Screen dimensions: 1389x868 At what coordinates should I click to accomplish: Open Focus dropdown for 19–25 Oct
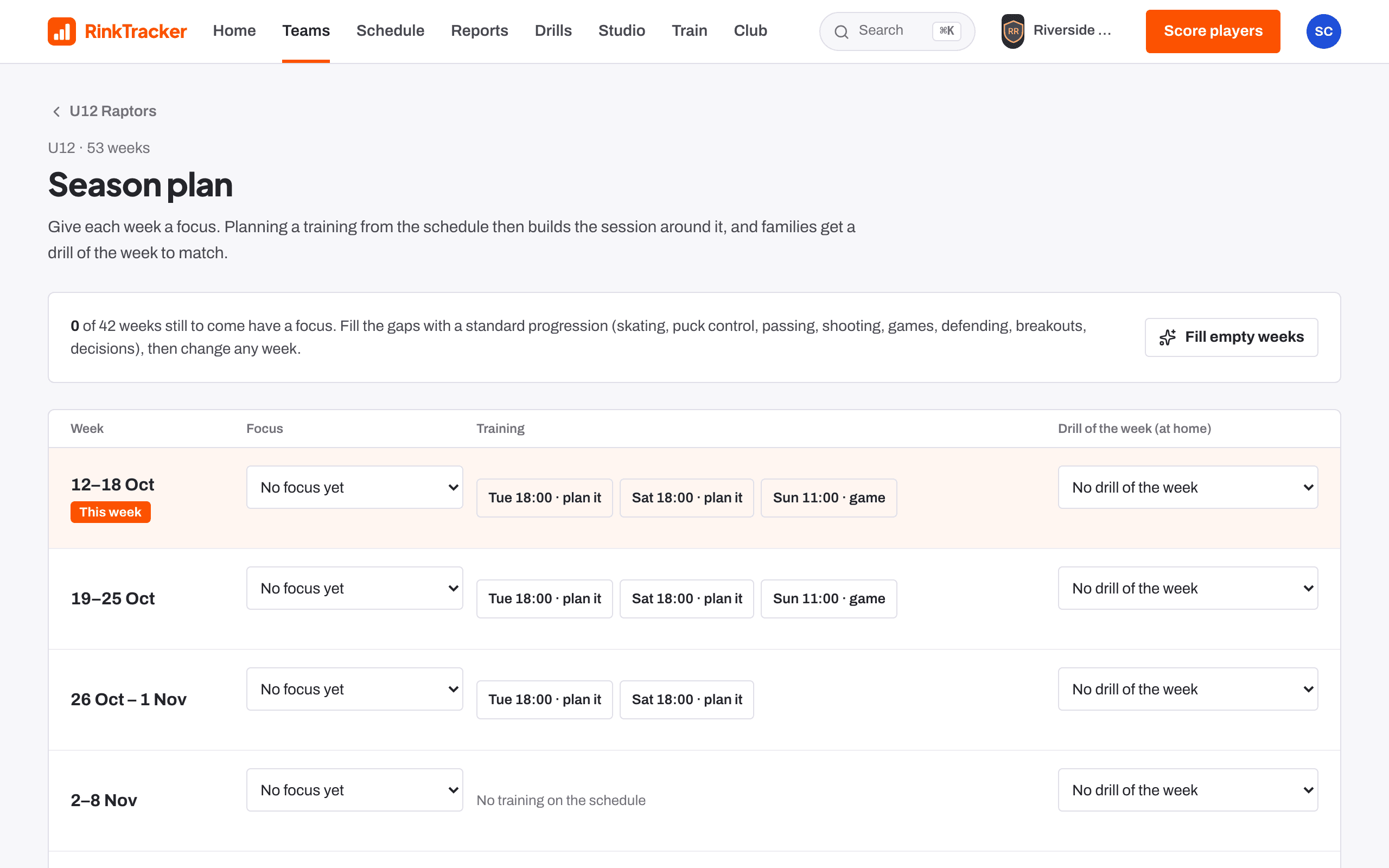[355, 589]
